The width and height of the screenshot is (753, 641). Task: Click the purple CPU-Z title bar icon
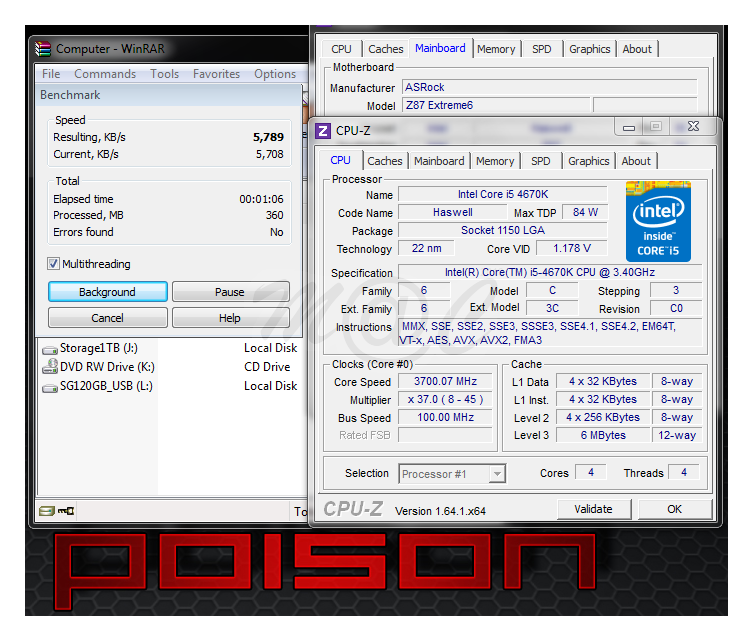click(x=323, y=130)
